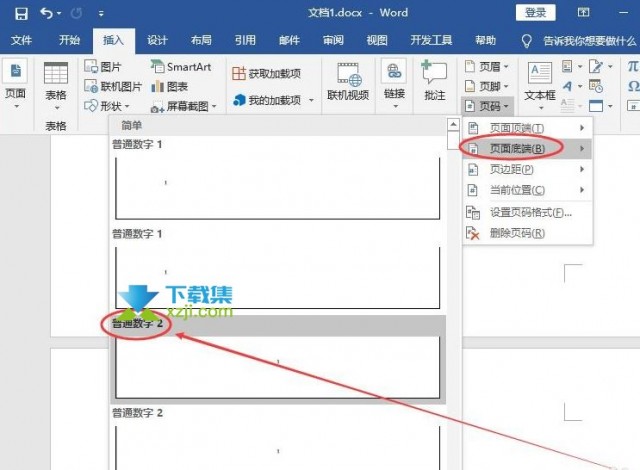Open the 页边距(P) submenu
Viewport: 640px width, 470px height.
click(x=527, y=169)
